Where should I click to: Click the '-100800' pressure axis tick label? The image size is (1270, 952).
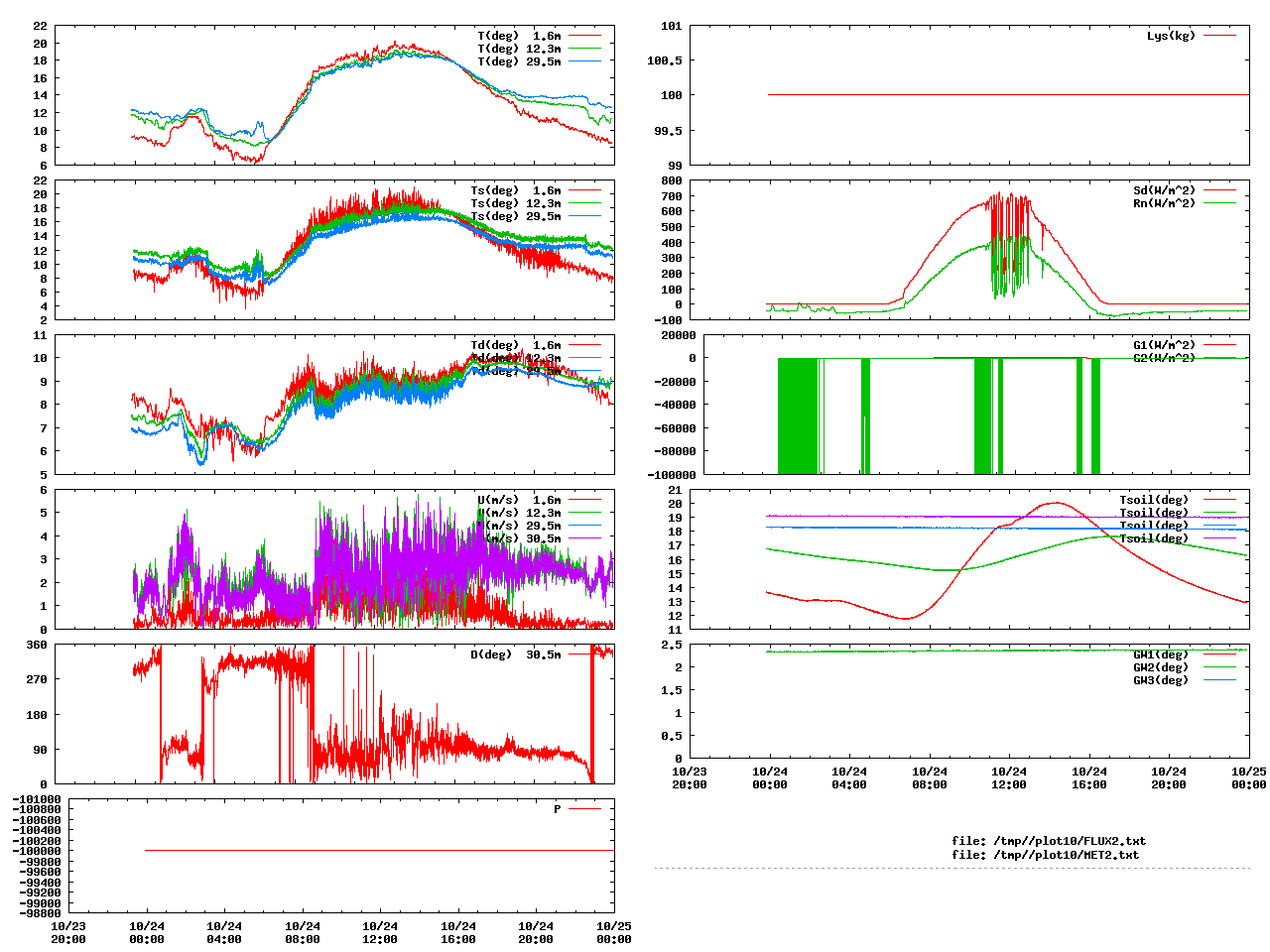(37, 810)
